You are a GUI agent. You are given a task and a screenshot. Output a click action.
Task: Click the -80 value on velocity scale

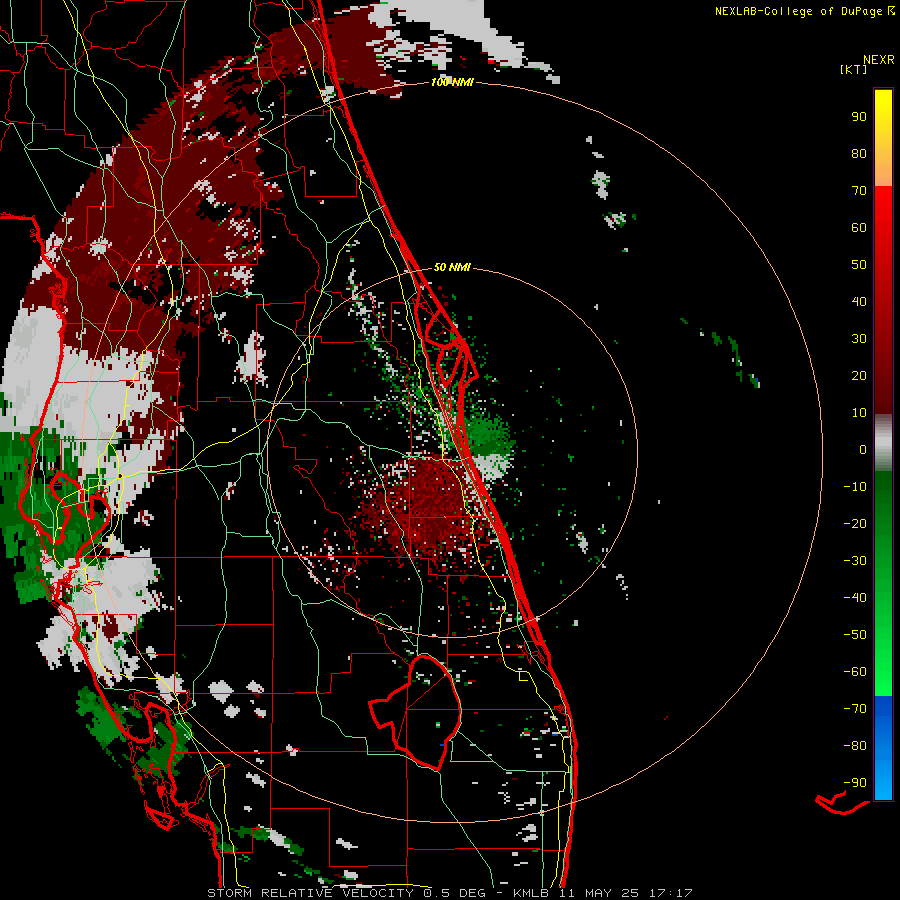coord(855,746)
